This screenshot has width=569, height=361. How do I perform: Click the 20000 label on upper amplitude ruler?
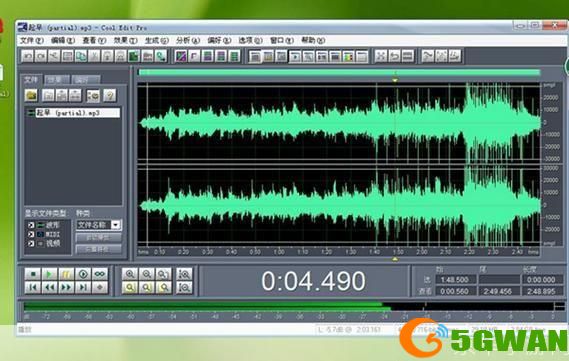pos(550,98)
